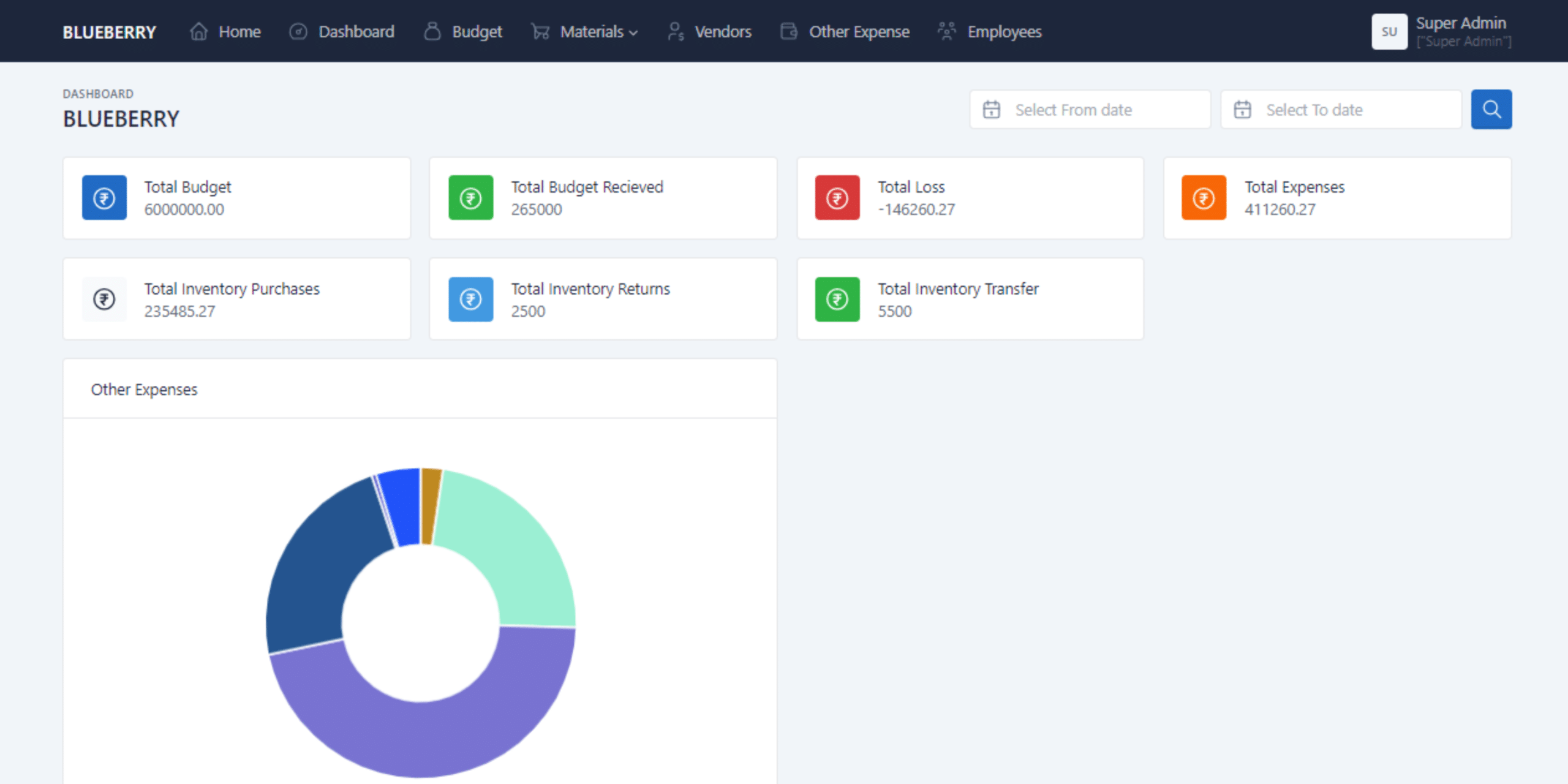Image resolution: width=1568 pixels, height=784 pixels.
Task: Click the Other Expense wallet icon
Action: [789, 31]
